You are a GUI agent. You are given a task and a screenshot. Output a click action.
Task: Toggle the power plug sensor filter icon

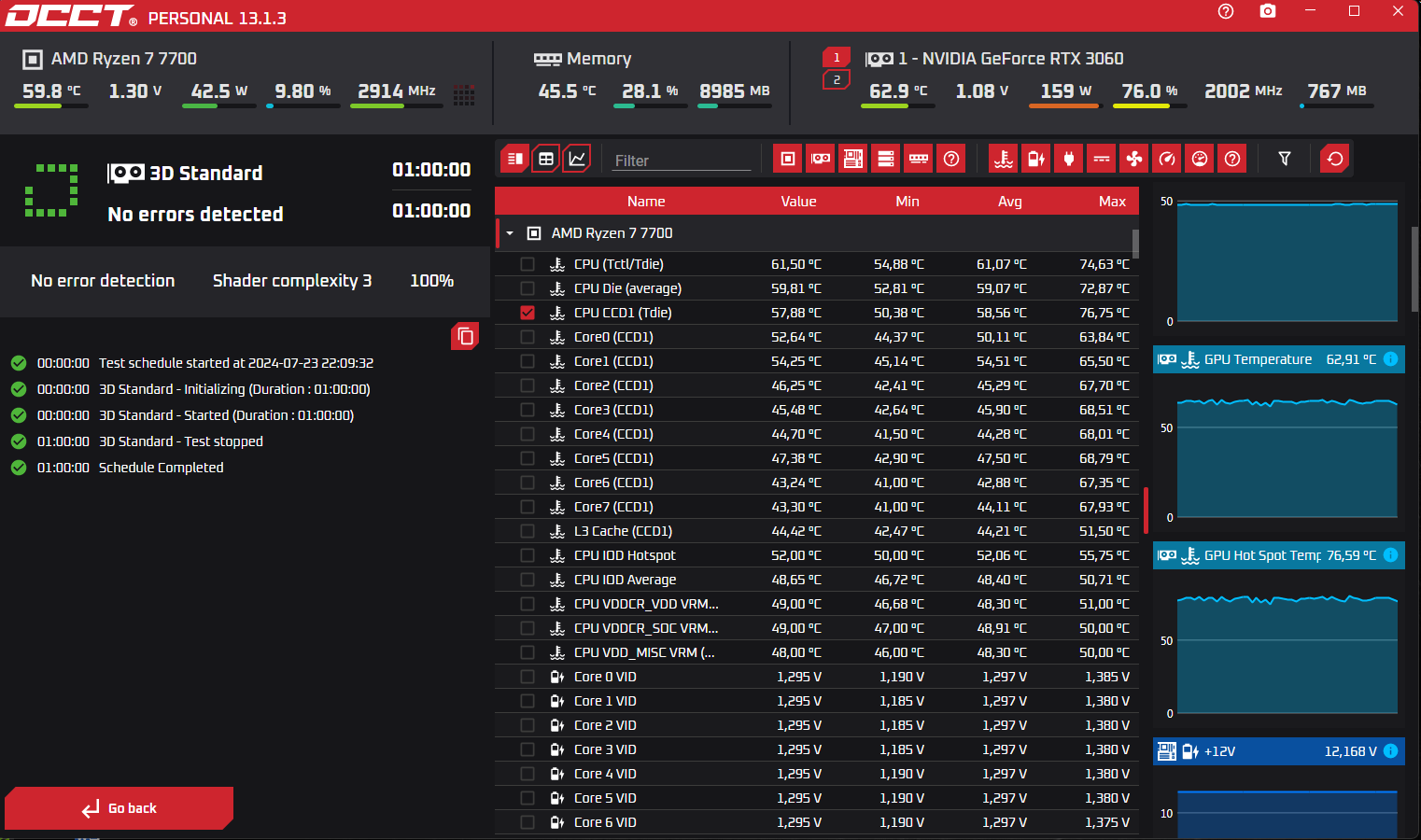(1069, 159)
